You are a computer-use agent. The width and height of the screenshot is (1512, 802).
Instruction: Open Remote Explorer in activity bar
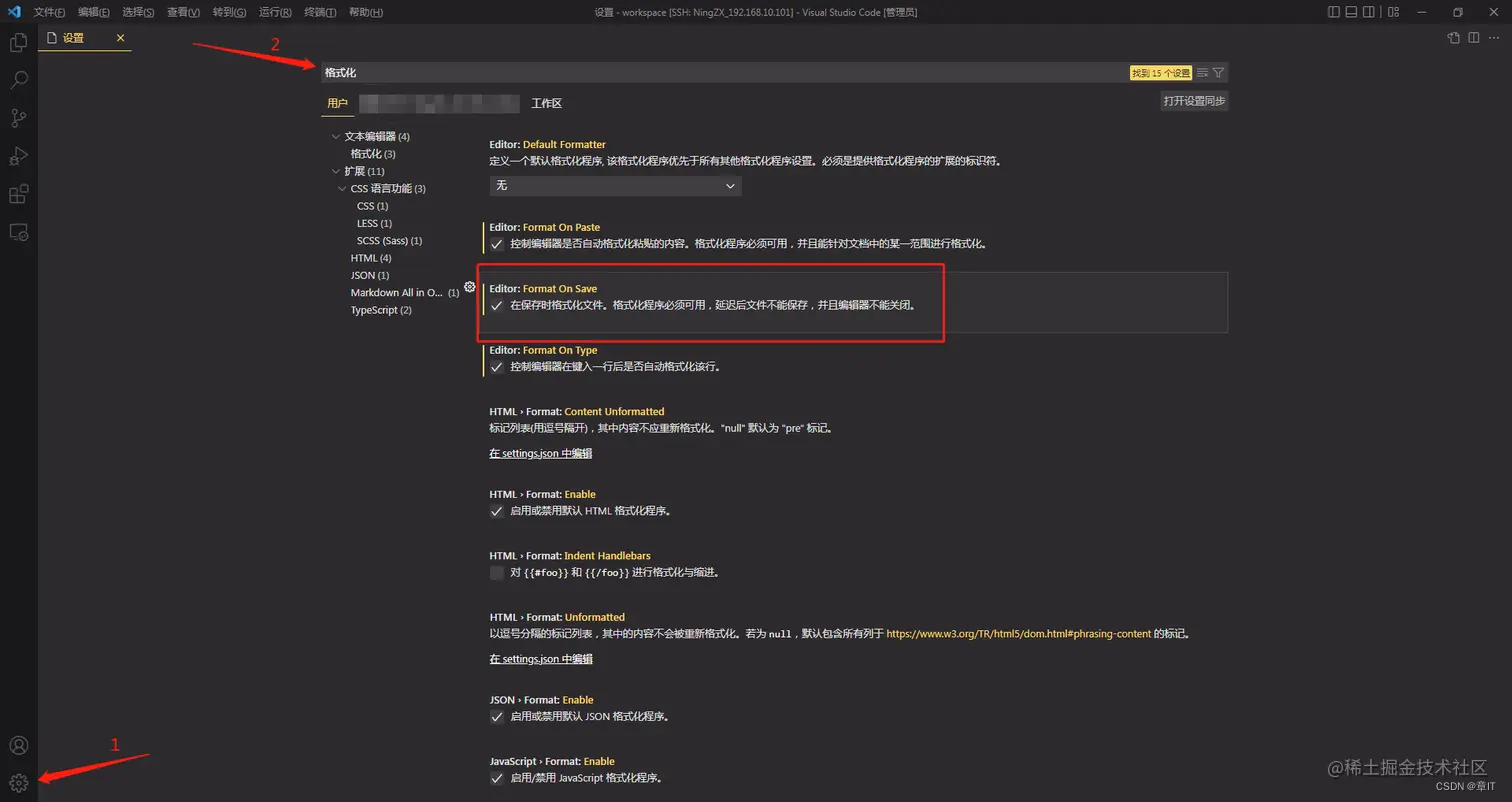(18, 232)
